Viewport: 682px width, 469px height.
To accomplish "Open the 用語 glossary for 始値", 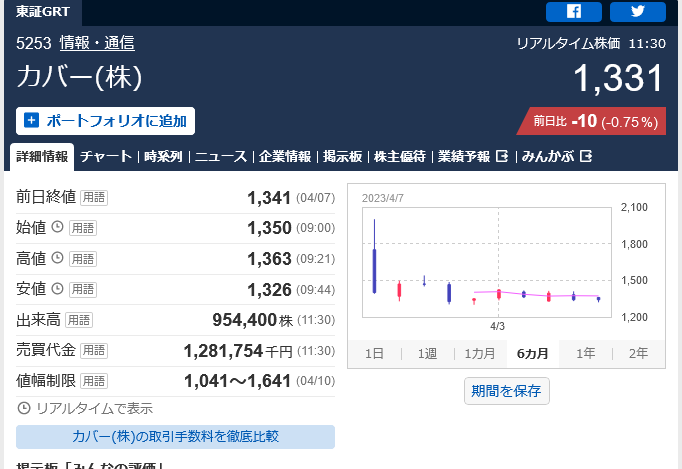I will tap(83, 228).
